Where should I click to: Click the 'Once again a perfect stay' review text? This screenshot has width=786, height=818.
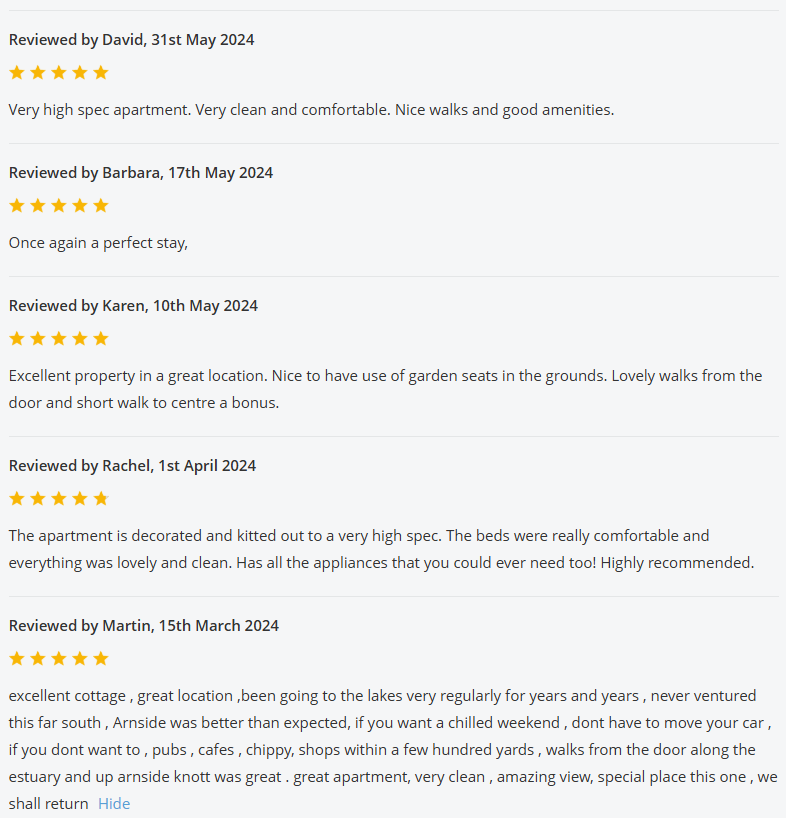pos(98,243)
